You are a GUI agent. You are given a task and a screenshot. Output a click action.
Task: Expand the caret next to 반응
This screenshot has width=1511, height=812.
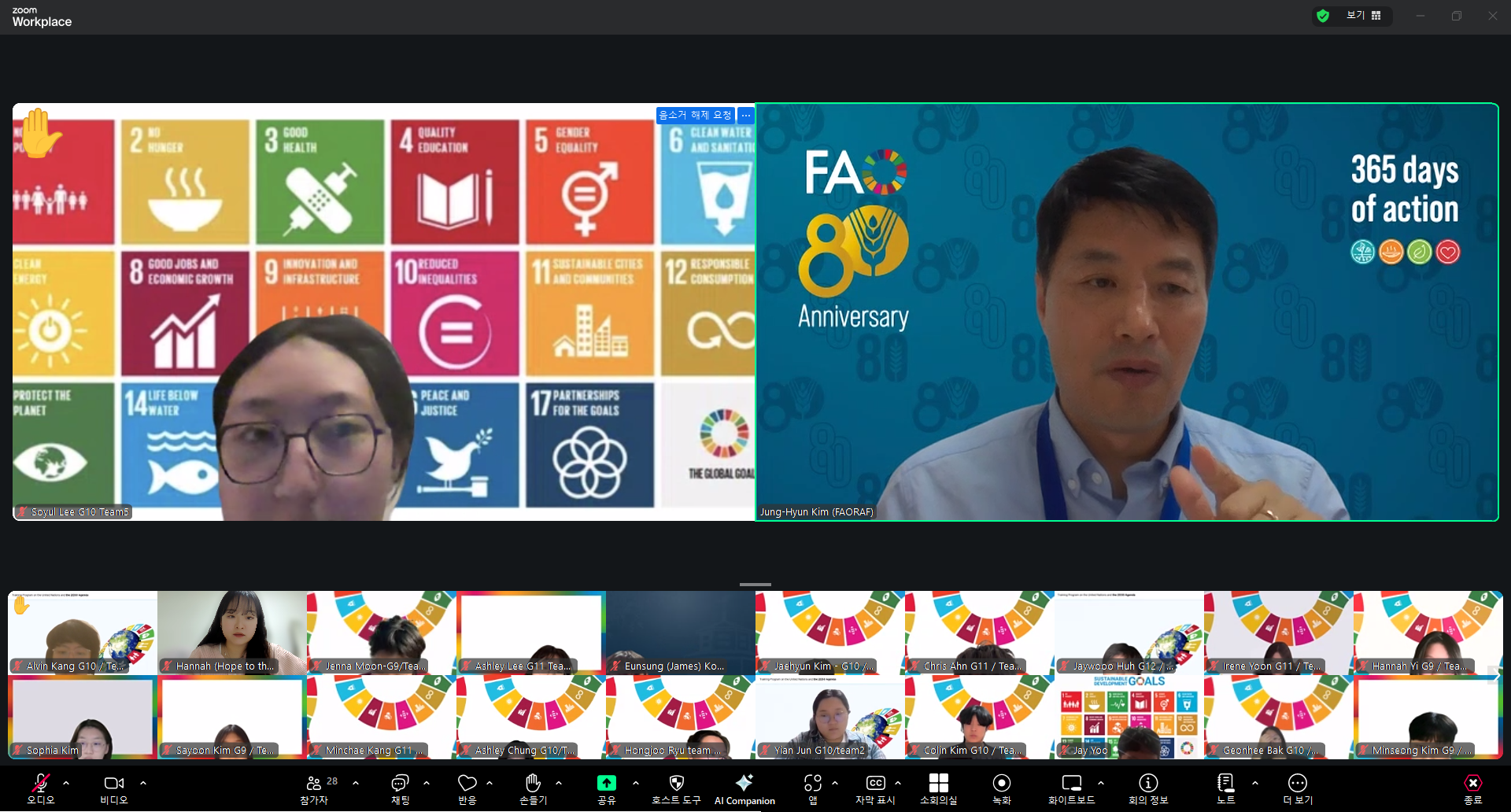pos(490,783)
